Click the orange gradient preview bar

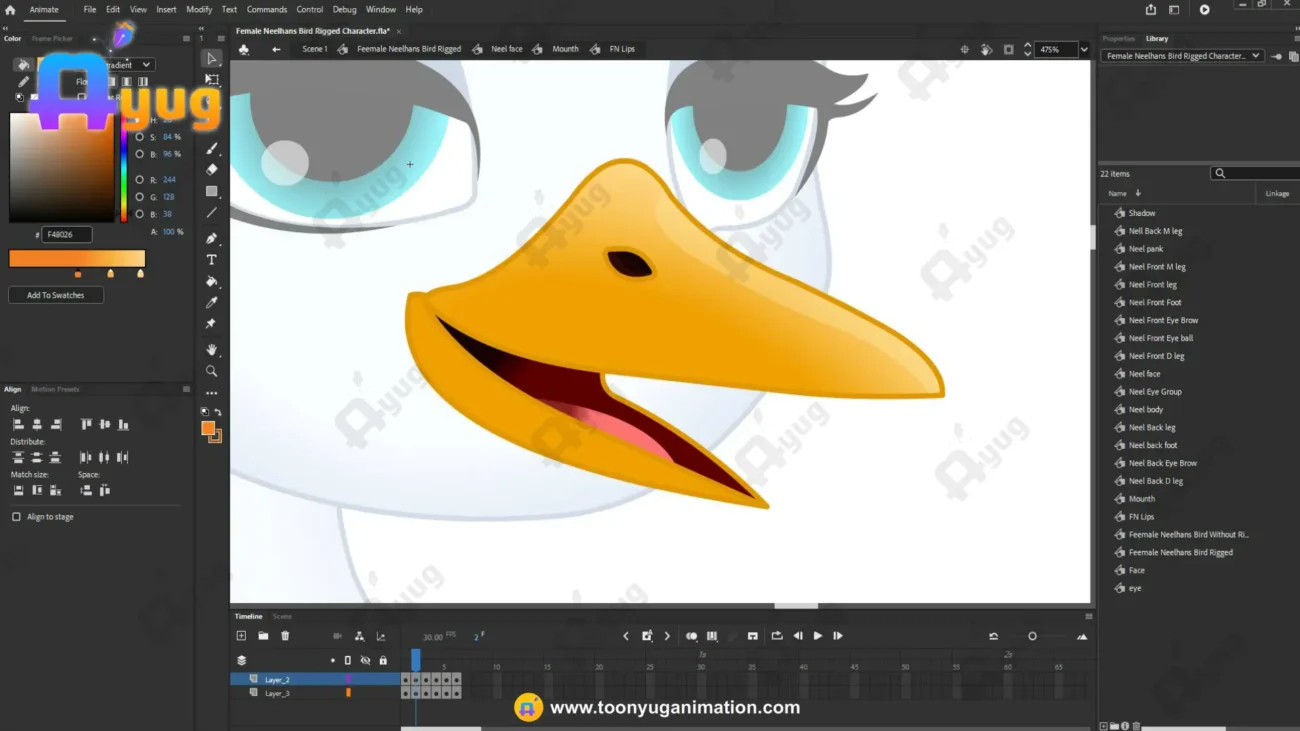pyautogui.click(x=77, y=258)
